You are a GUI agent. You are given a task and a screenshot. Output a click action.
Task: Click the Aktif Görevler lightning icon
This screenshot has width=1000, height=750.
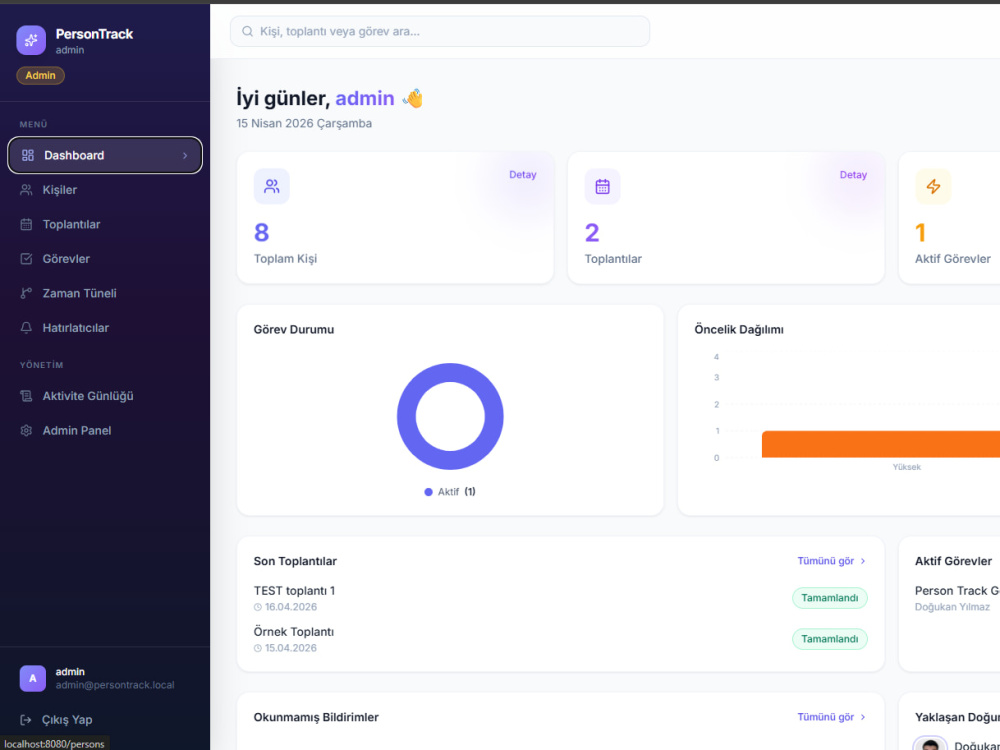pos(933,186)
